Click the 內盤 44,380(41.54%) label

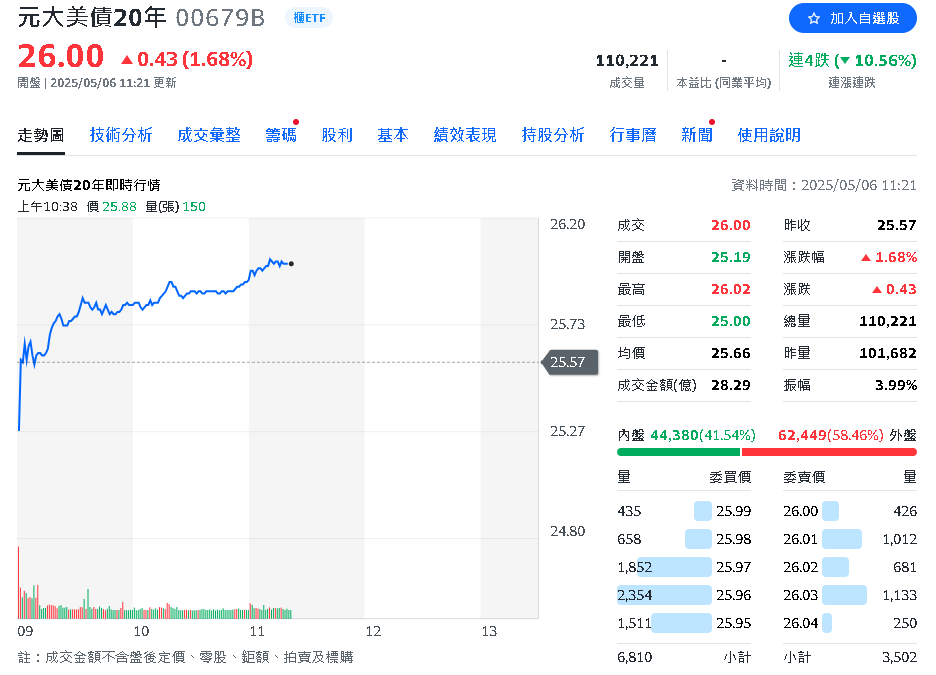point(686,435)
